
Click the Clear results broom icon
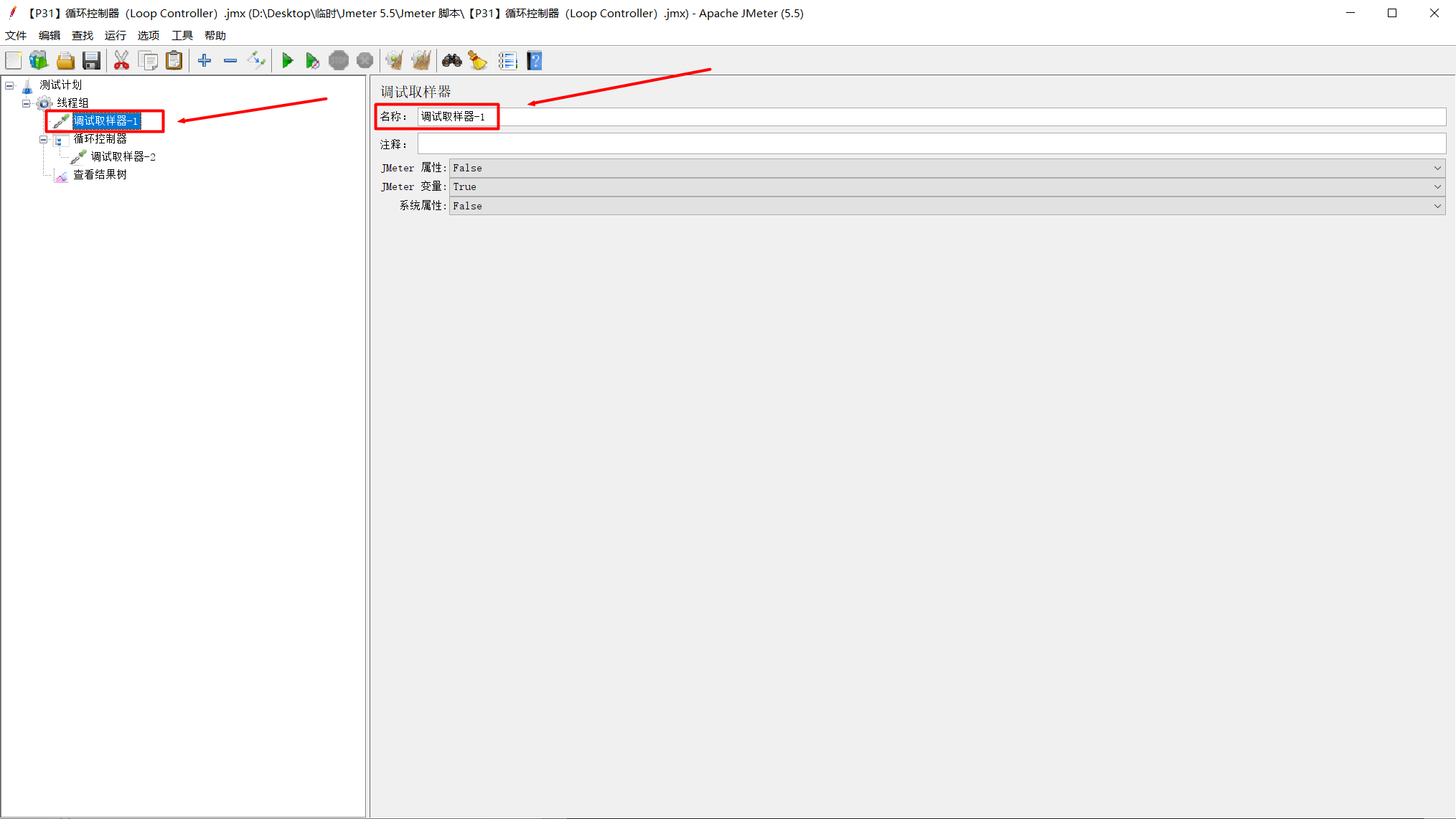(394, 61)
